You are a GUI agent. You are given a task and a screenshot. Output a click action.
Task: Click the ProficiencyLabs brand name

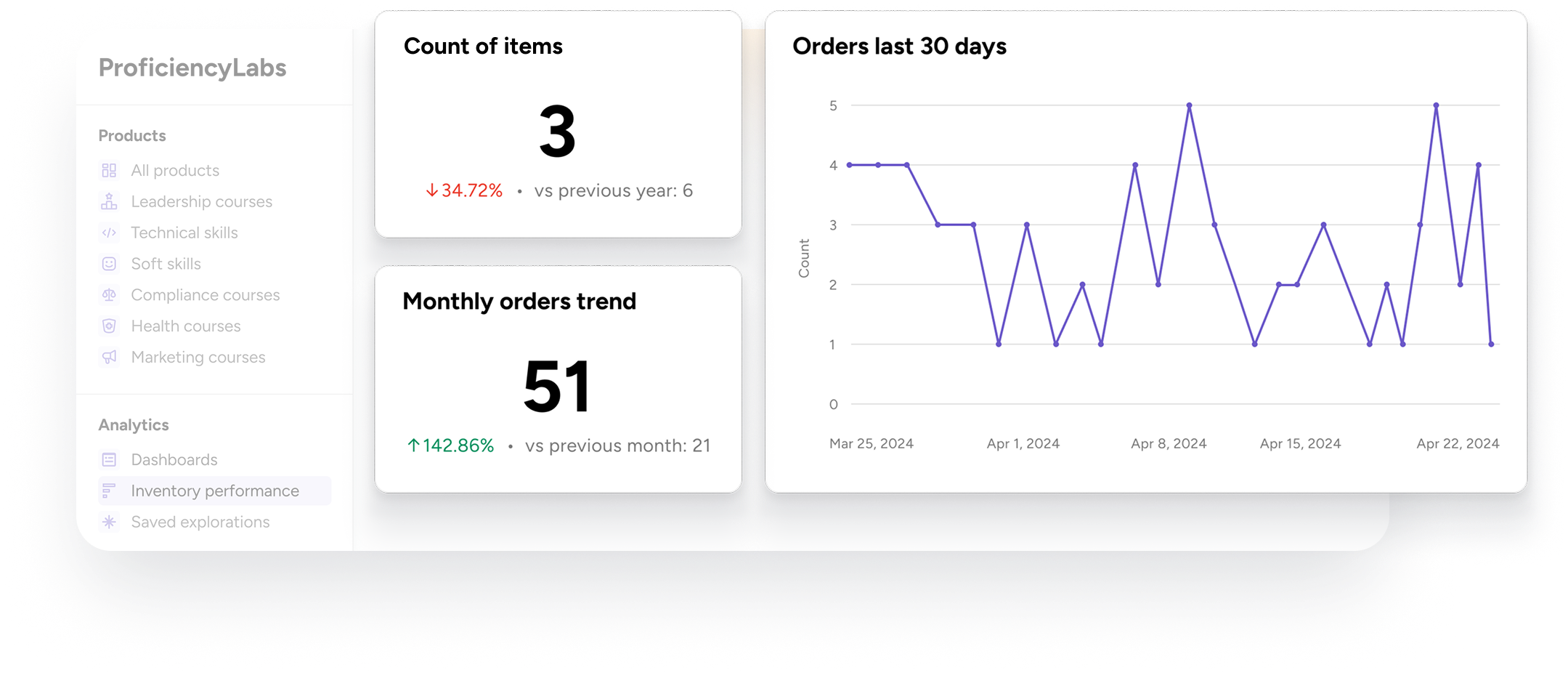[192, 68]
